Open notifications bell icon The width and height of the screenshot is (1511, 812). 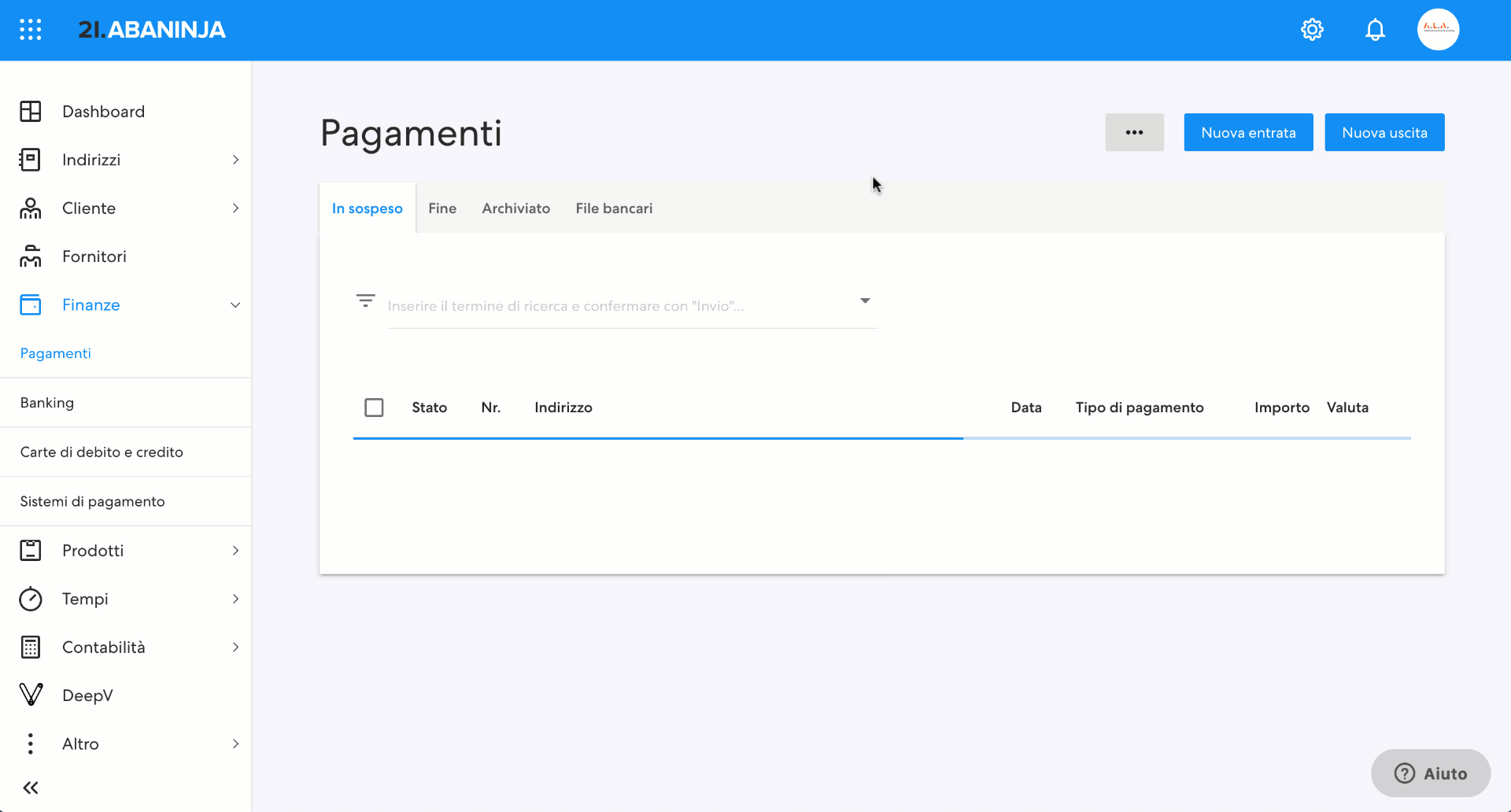(1375, 30)
